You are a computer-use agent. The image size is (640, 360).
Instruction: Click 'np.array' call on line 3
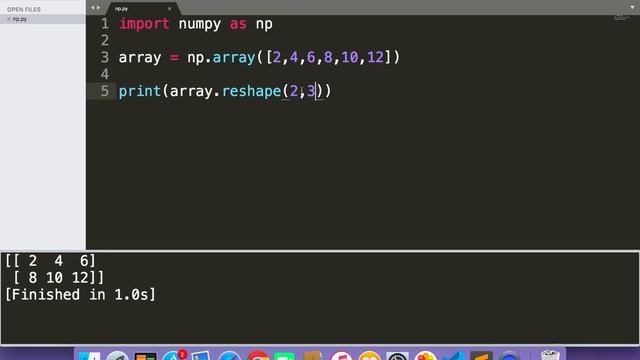[x=221, y=58]
